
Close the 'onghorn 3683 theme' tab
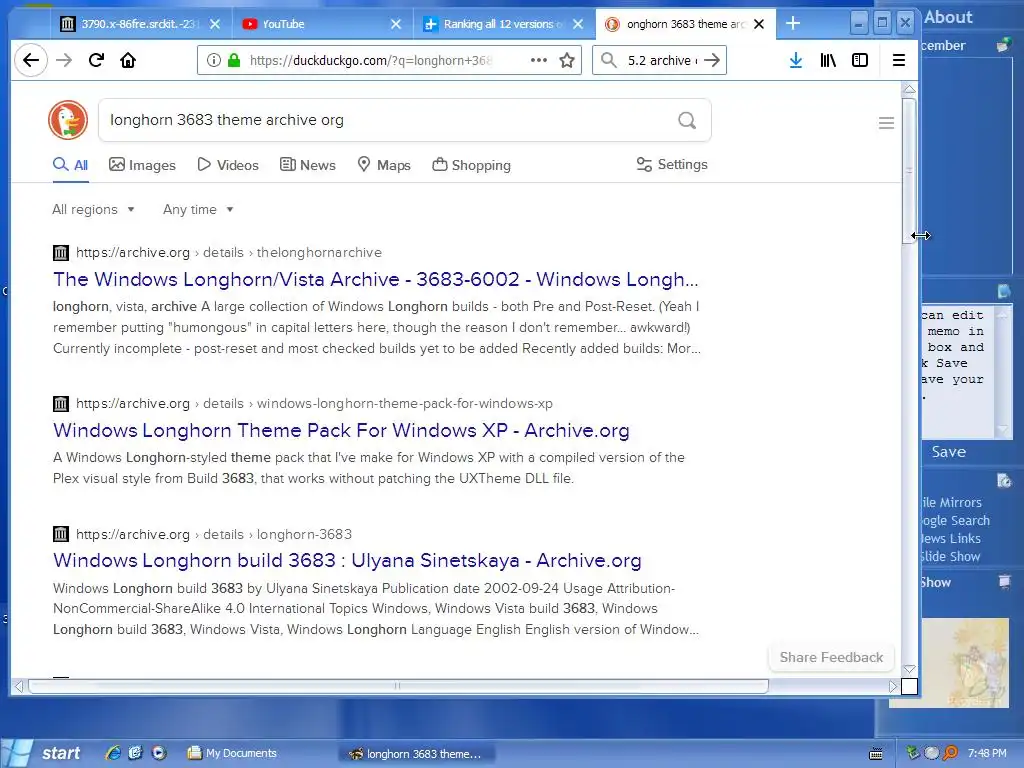759,24
